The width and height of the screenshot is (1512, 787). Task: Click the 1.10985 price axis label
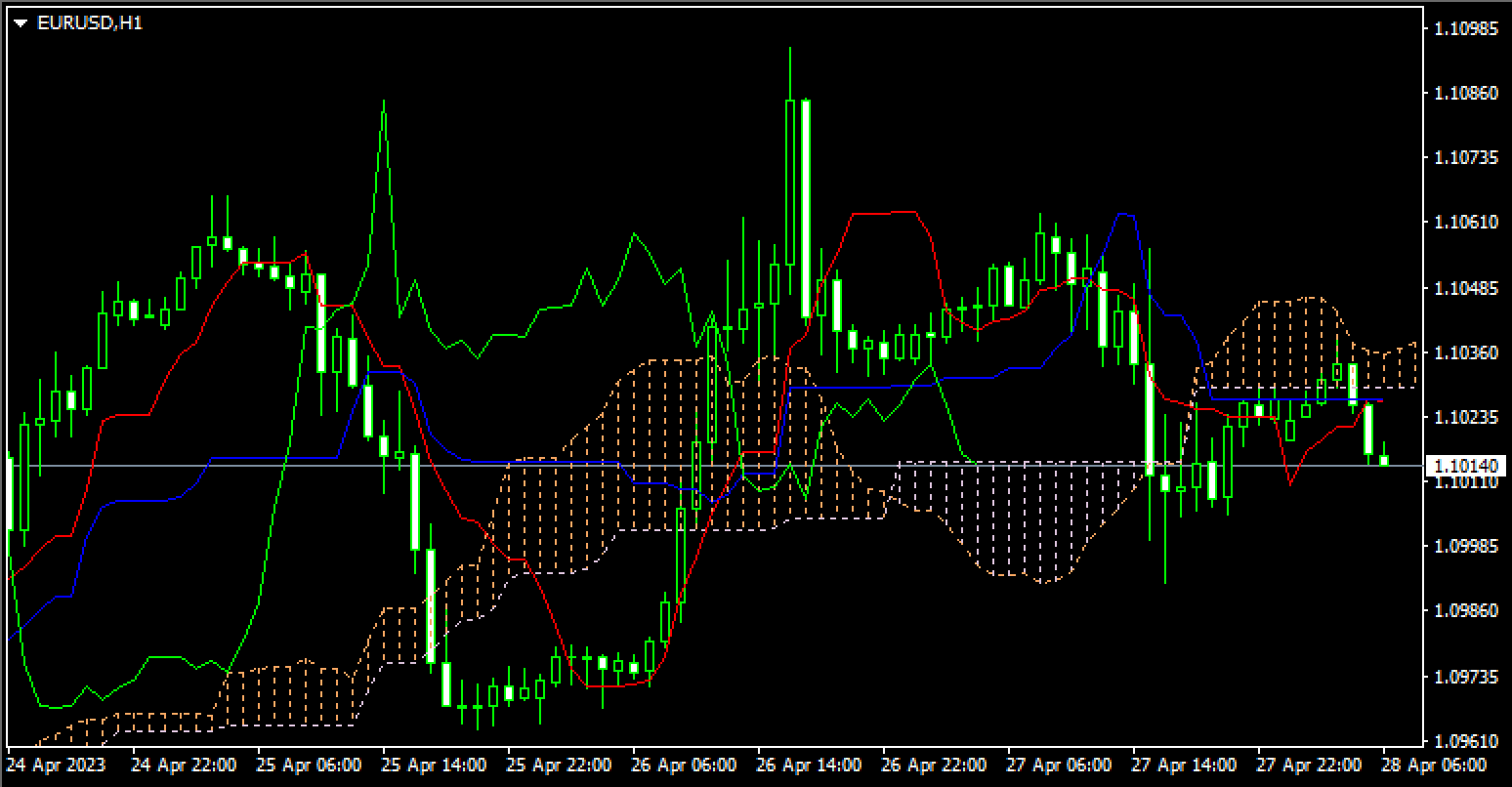coord(1468,28)
